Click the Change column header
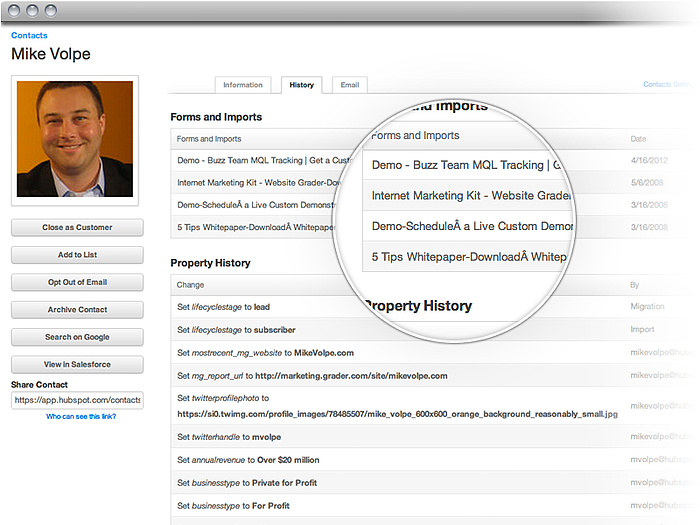Viewport: 700px width, 525px height. click(x=190, y=285)
